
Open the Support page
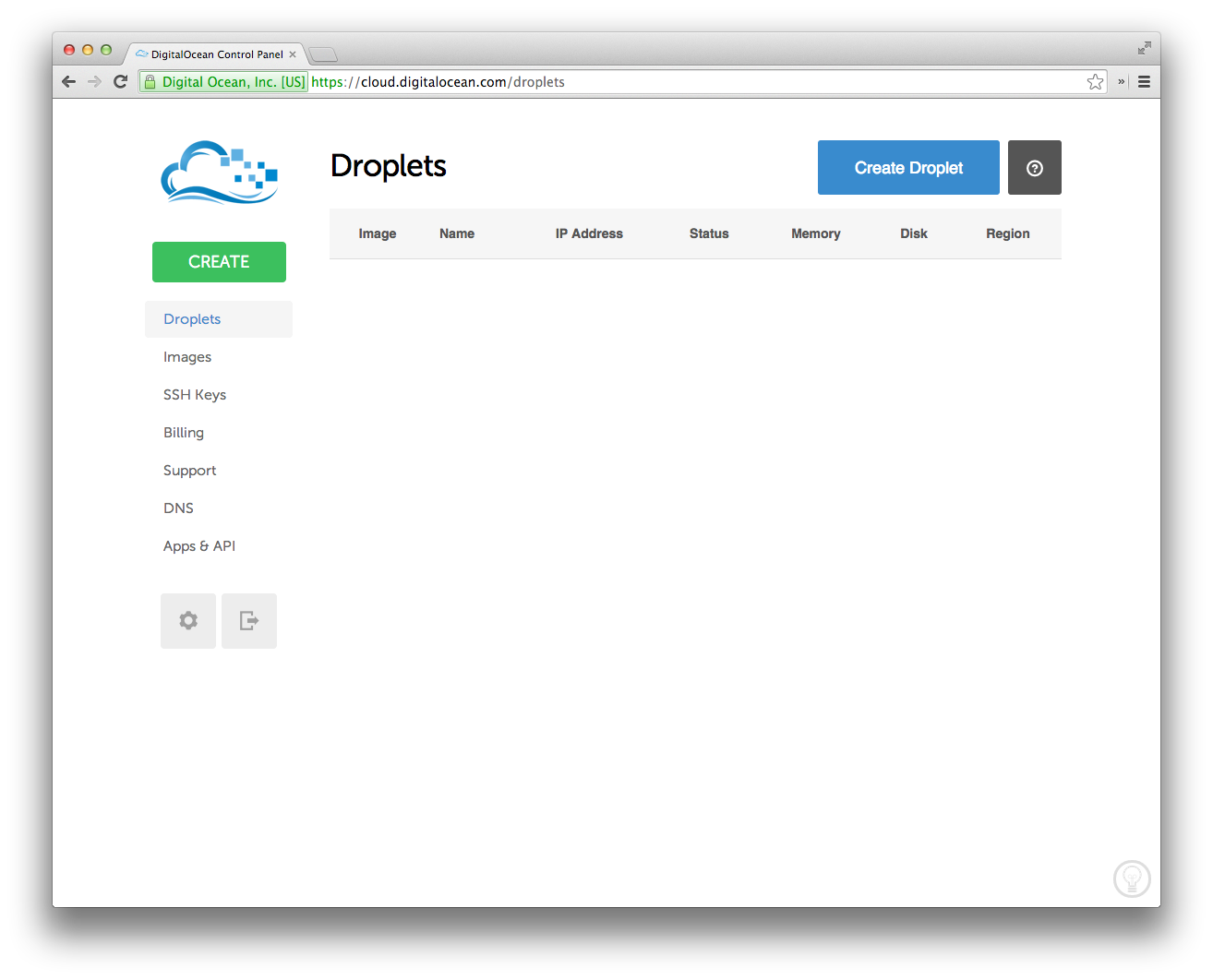coord(189,471)
